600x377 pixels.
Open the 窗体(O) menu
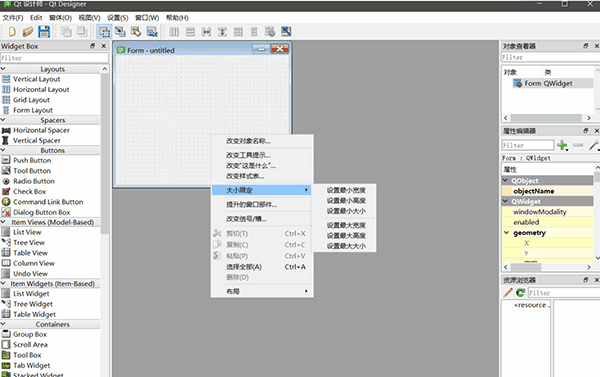(x=60, y=18)
